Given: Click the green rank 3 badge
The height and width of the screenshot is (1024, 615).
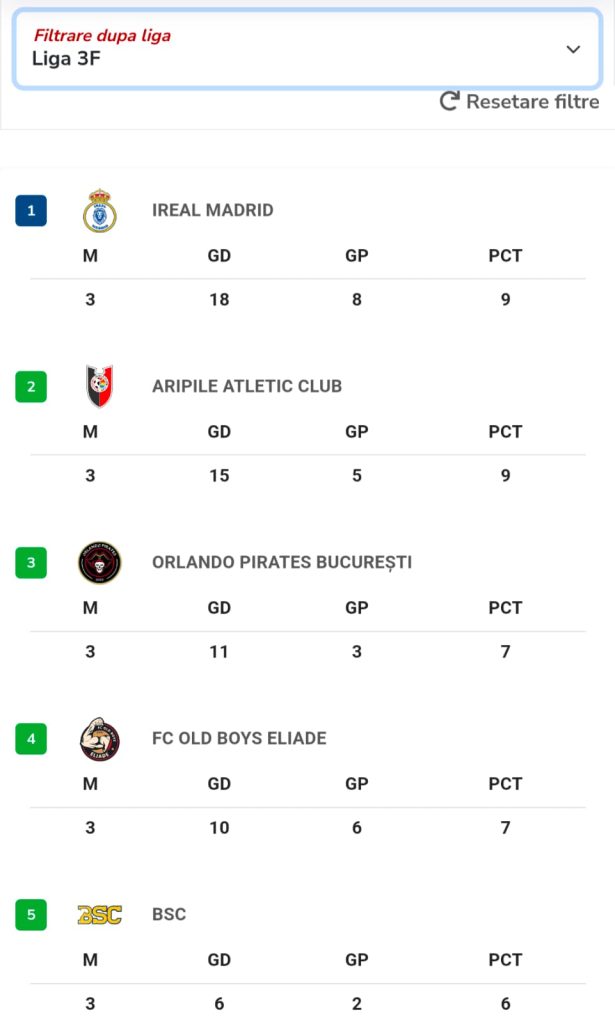Looking at the screenshot, I should [31, 562].
